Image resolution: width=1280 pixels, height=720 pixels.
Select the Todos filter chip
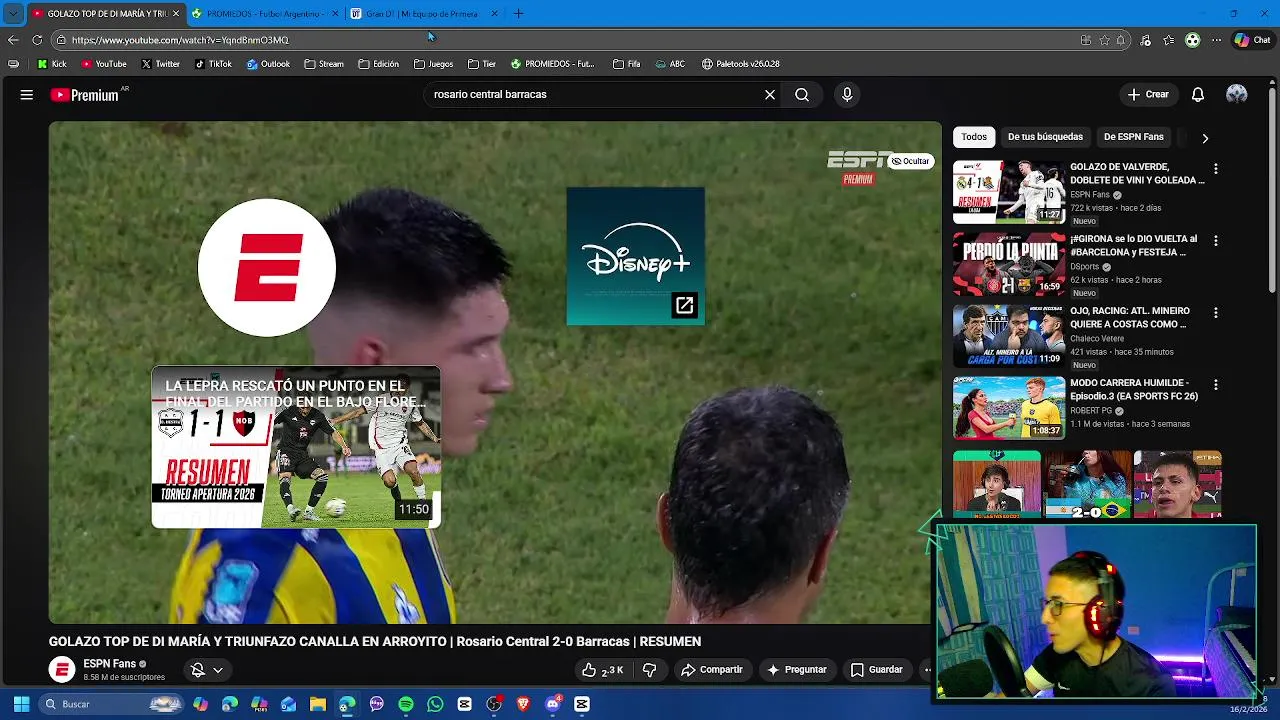click(974, 137)
